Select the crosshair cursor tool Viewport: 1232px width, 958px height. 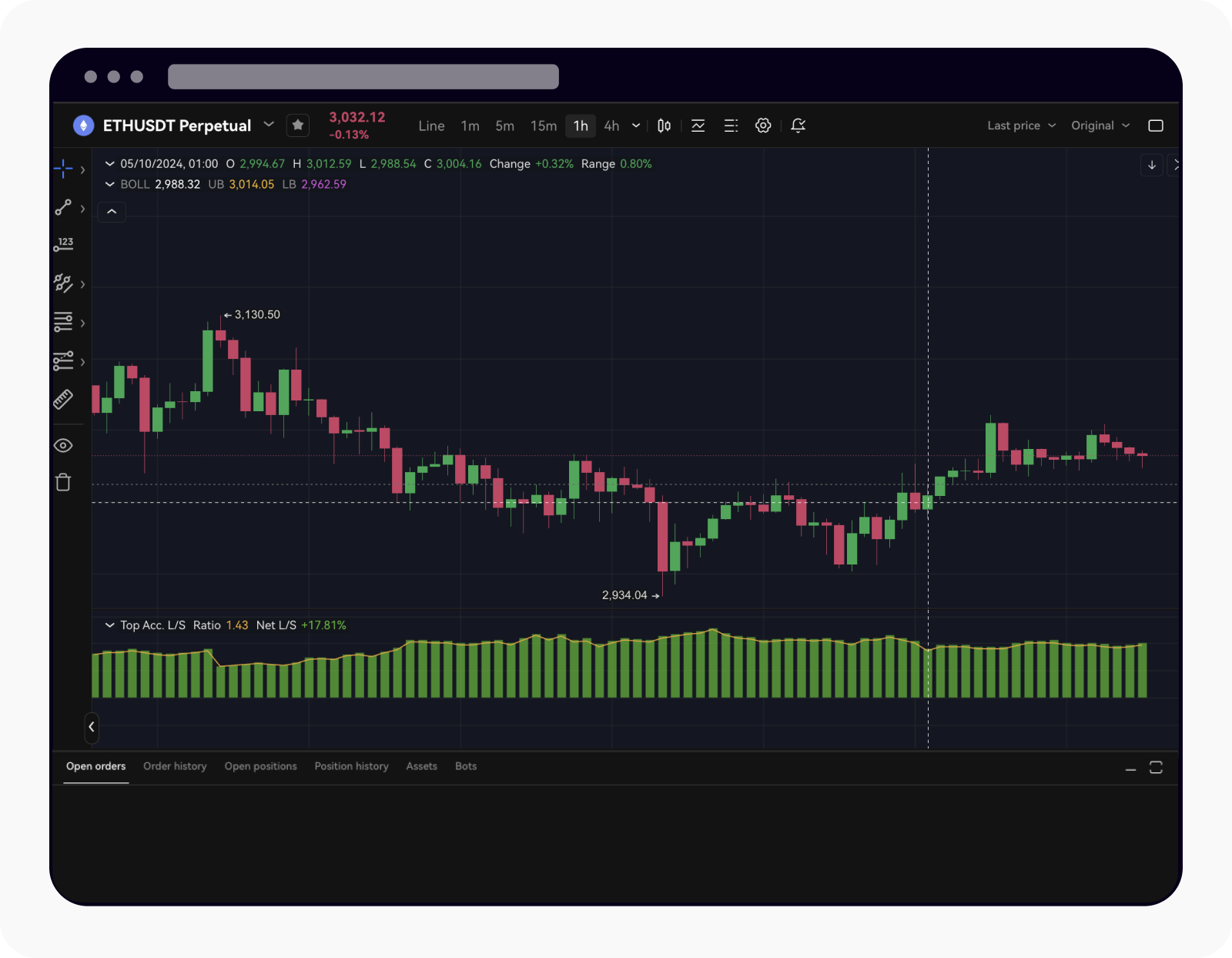click(x=63, y=169)
